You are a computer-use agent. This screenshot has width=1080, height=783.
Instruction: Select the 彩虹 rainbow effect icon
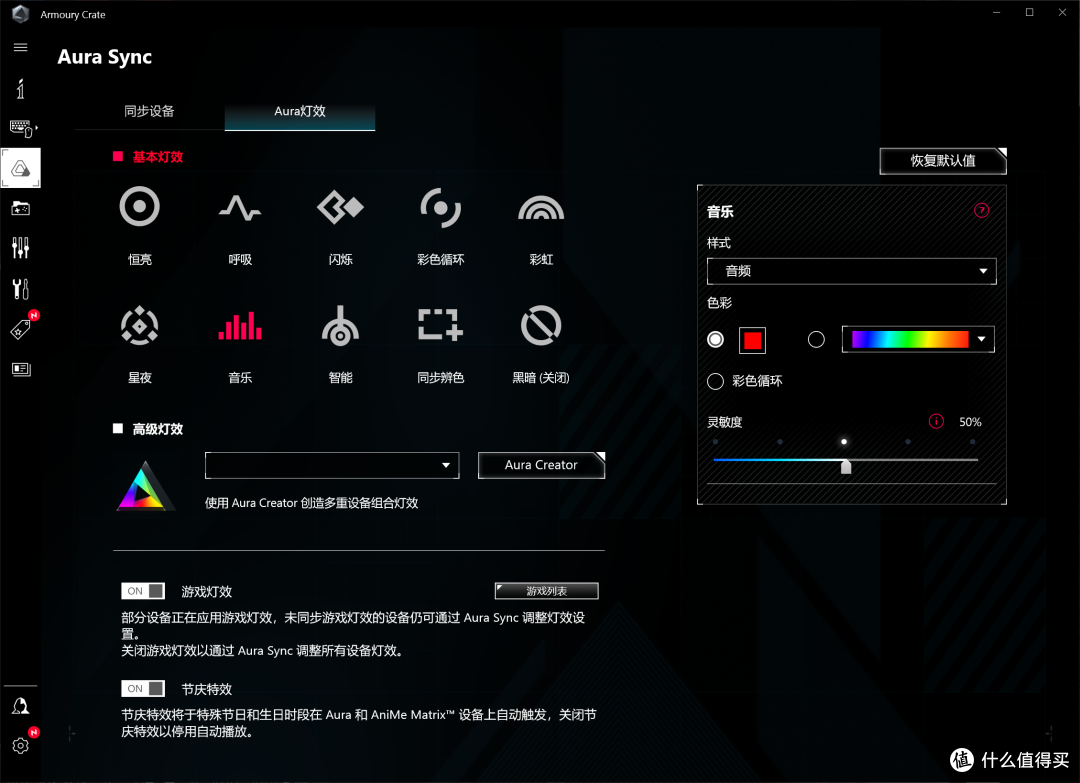pos(541,208)
